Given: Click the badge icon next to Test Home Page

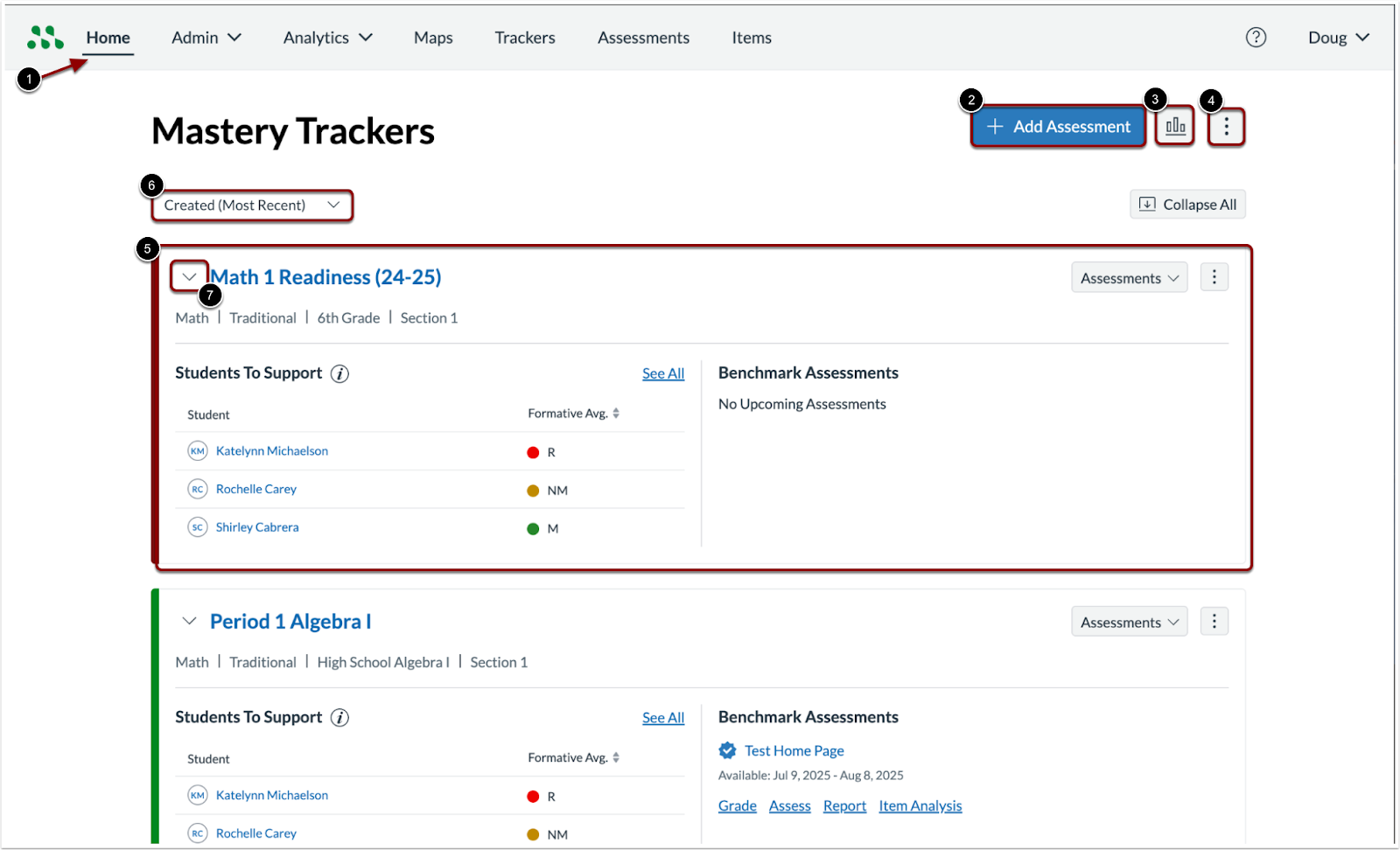Looking at the screenshot, I should click(727, 749).
